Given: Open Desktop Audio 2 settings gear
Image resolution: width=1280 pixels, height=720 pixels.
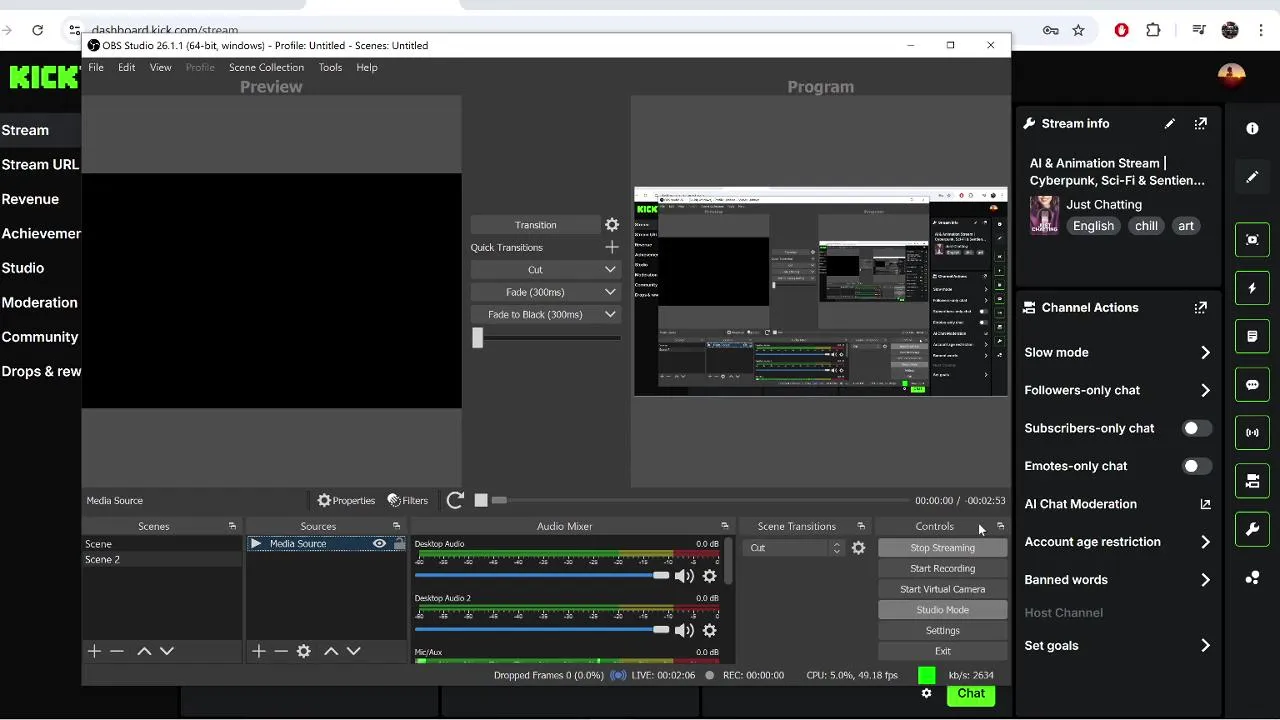Looking at the screenshot, I should (x=710, y=630).
